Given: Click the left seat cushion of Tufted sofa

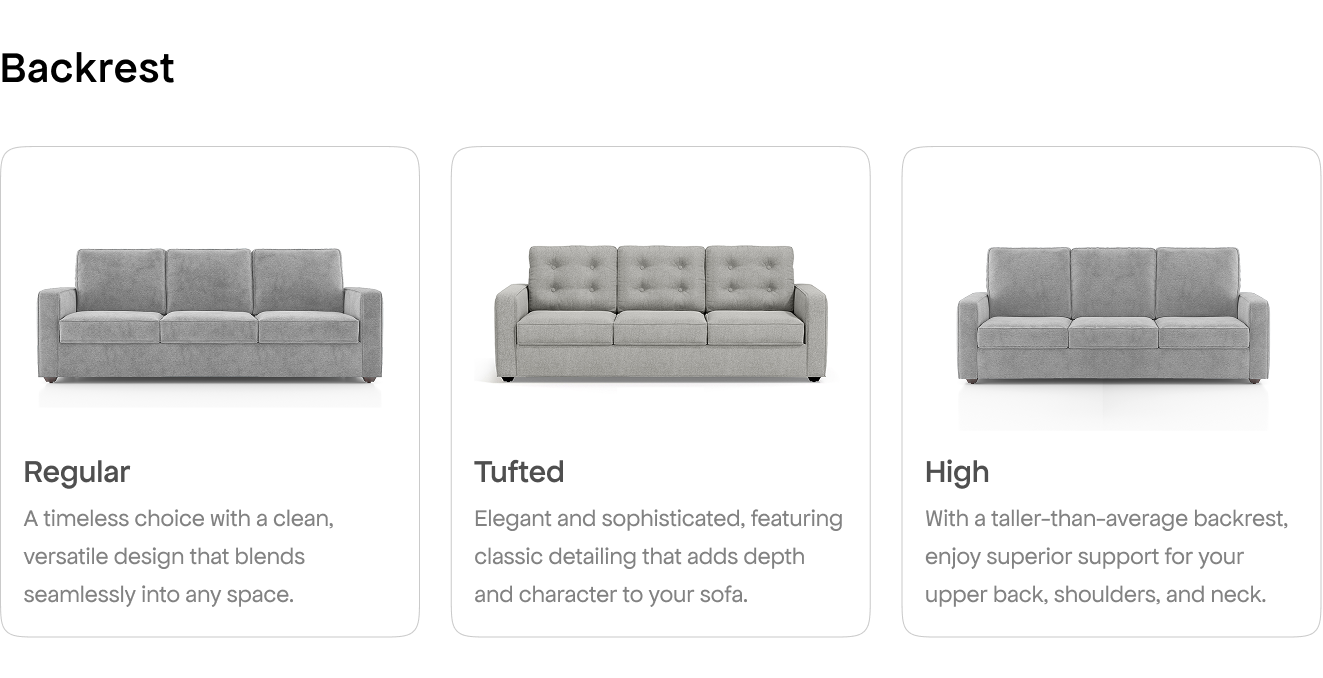Looking at the screenshot, I should point(565,328).
